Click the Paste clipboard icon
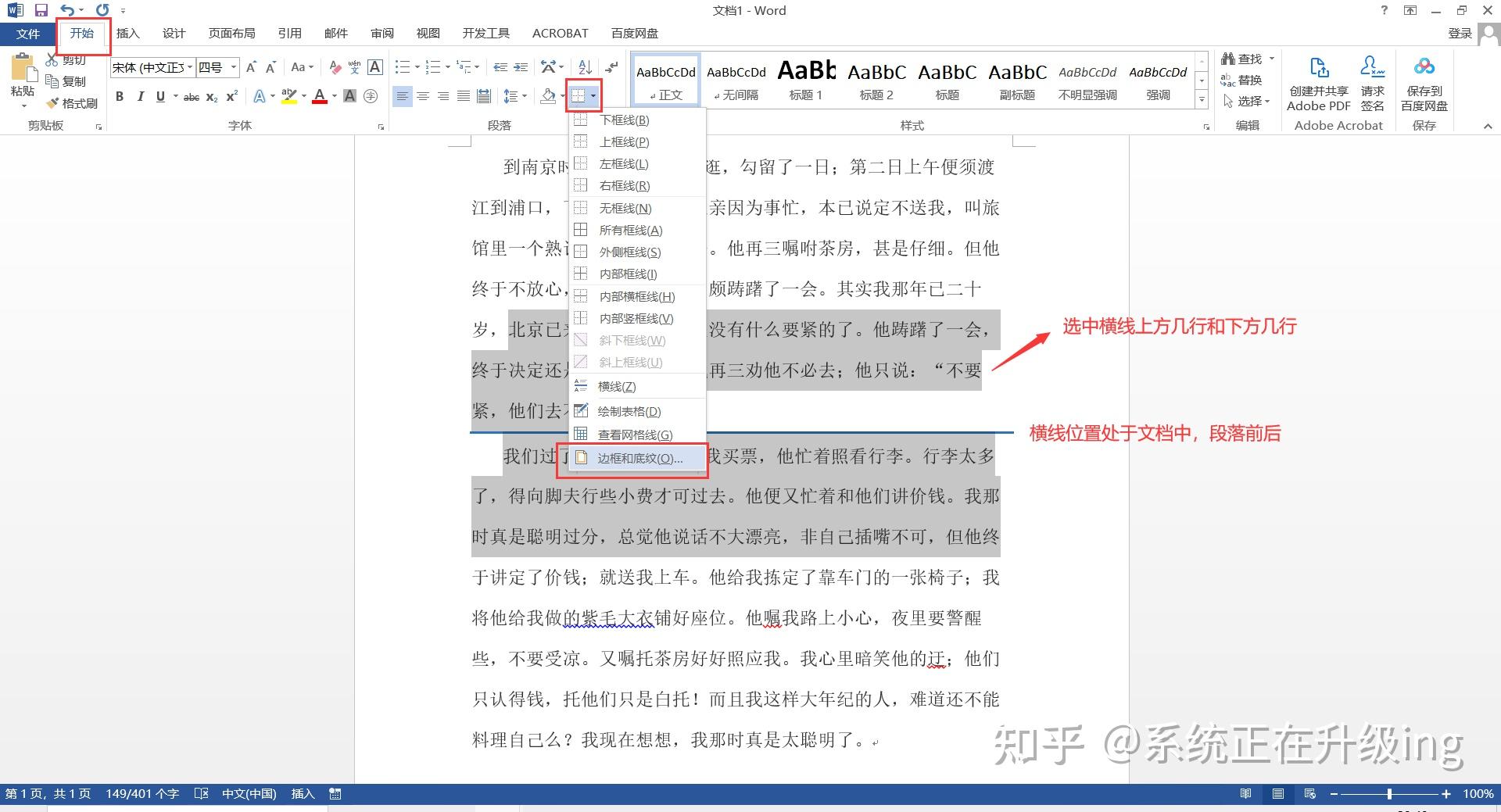1501x812 pixels. [23, 67]
